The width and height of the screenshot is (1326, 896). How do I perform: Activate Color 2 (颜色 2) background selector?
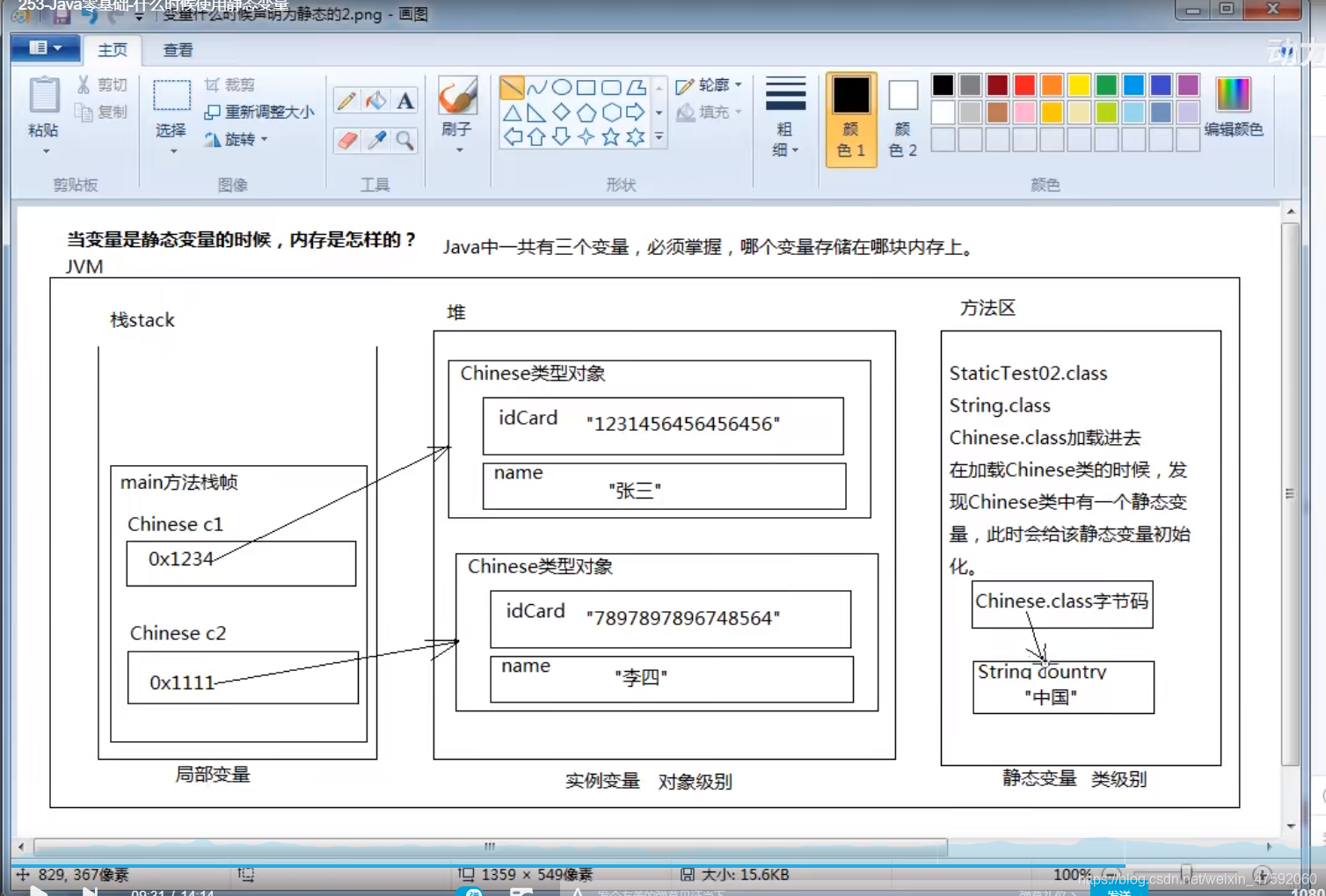point(903,120)
